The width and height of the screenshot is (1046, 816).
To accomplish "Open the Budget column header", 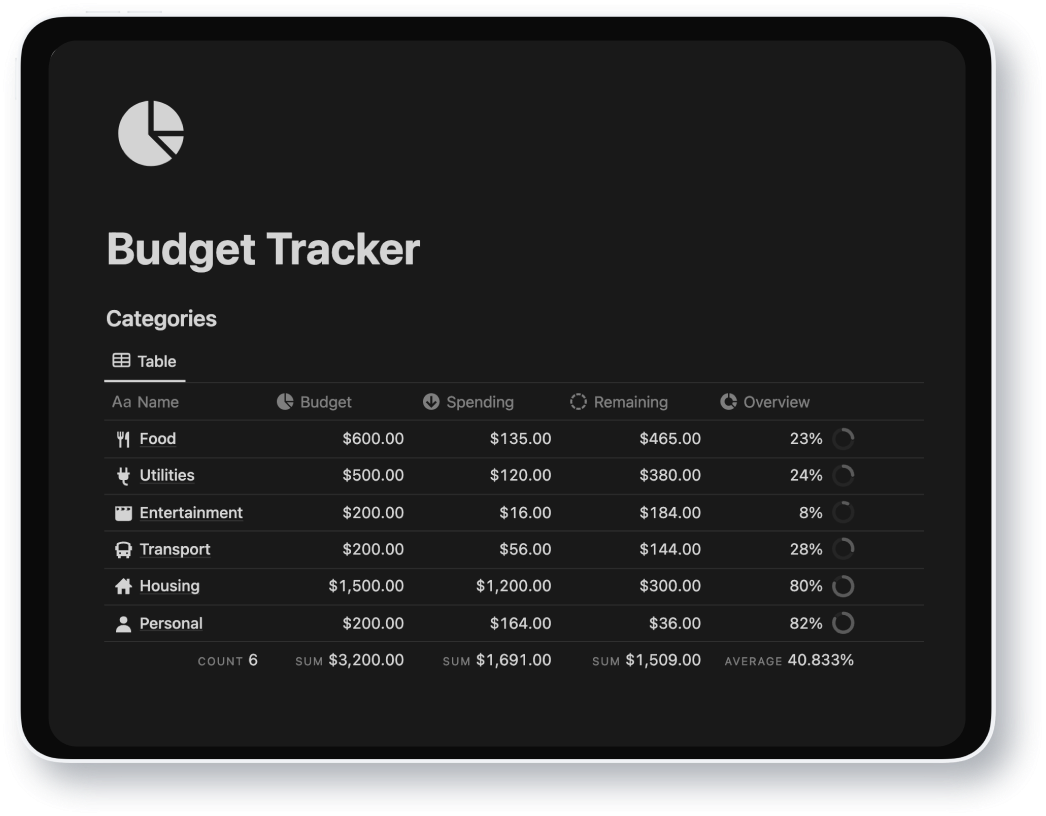I will pos(314,402).
